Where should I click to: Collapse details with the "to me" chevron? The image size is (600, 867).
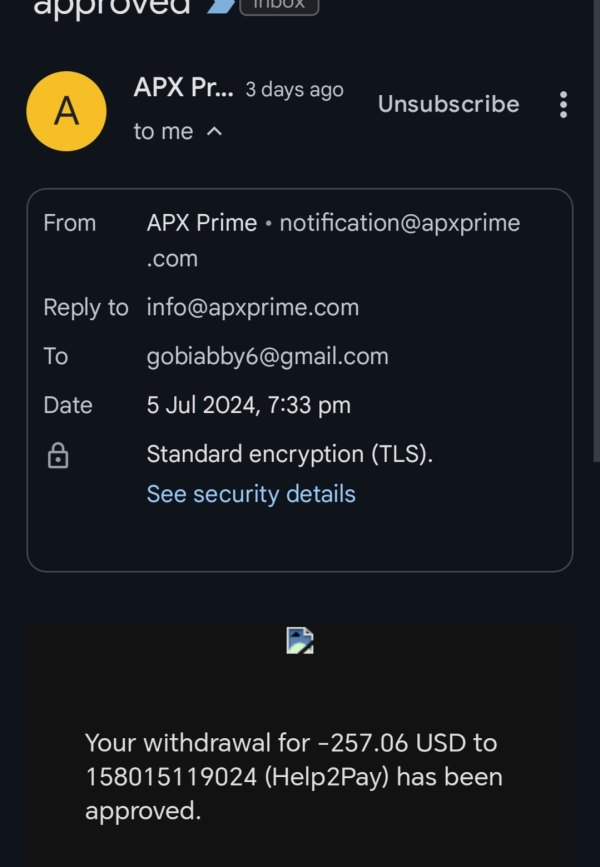pyautogui.click(x=214, y=132)
